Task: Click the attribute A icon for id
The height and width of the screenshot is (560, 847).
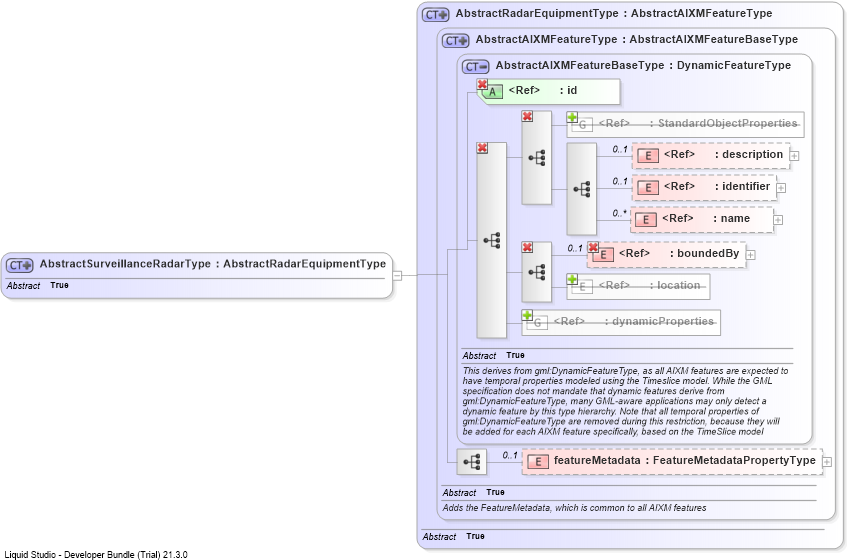Action: (492, 92)
